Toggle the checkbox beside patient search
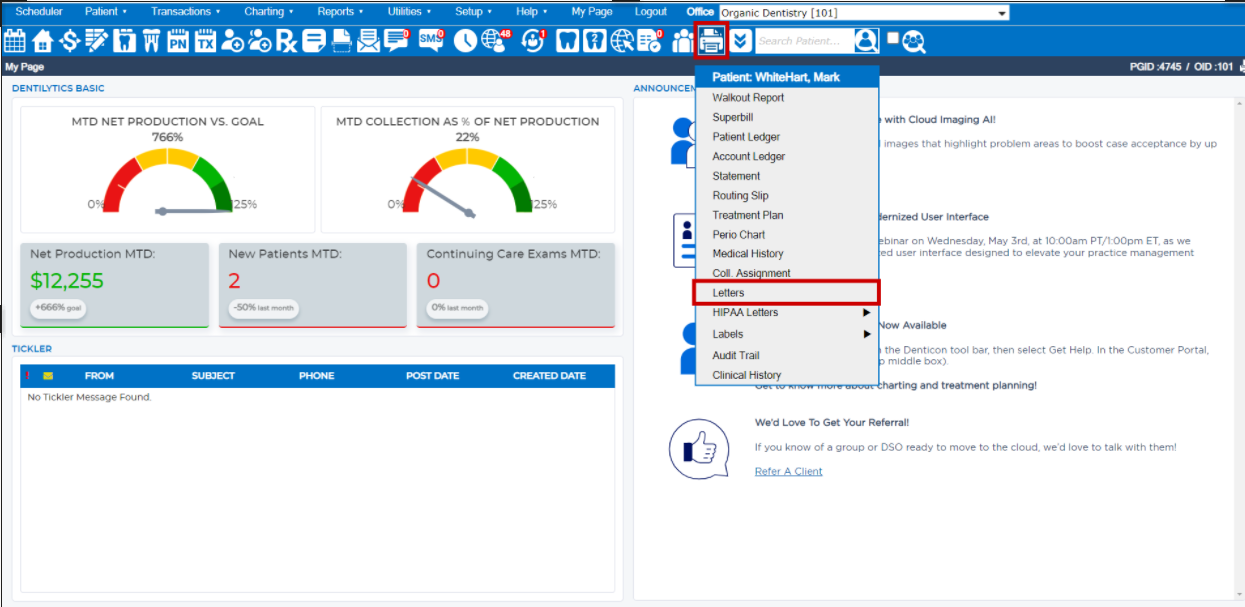 tap(893, 38)
